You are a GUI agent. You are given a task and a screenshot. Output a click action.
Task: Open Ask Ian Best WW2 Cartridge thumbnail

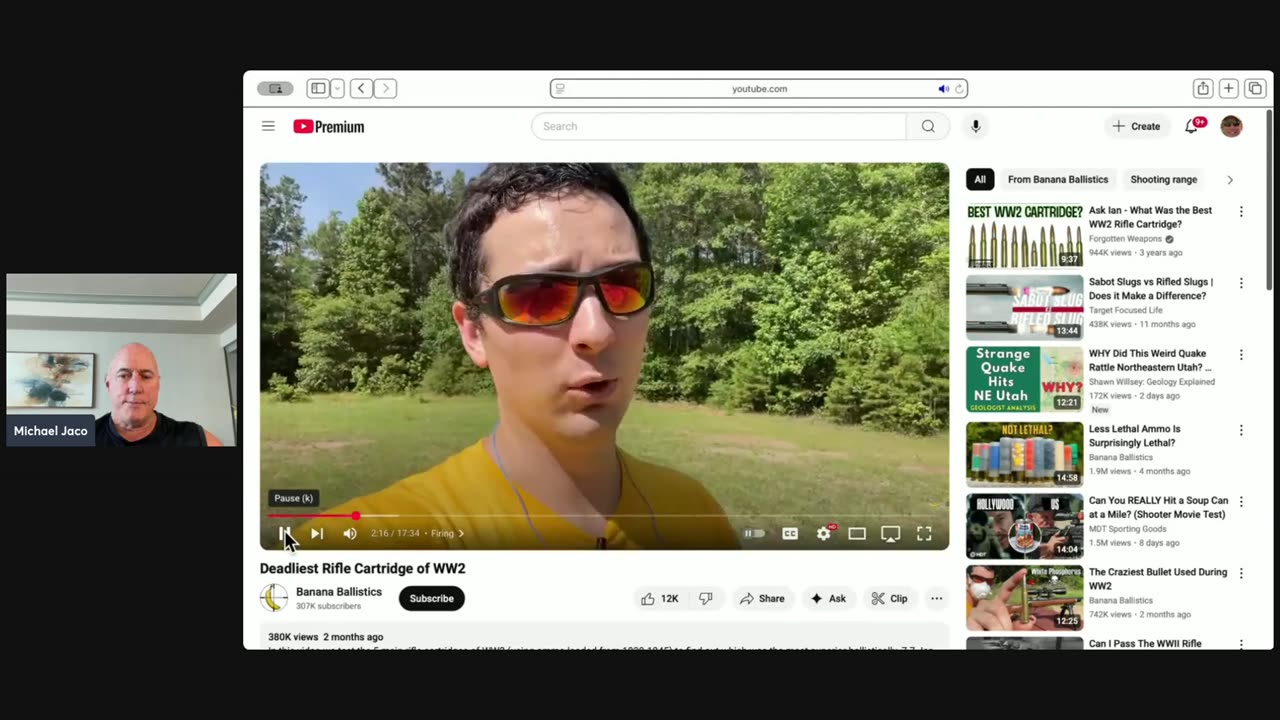click(x=1024, y=236)
